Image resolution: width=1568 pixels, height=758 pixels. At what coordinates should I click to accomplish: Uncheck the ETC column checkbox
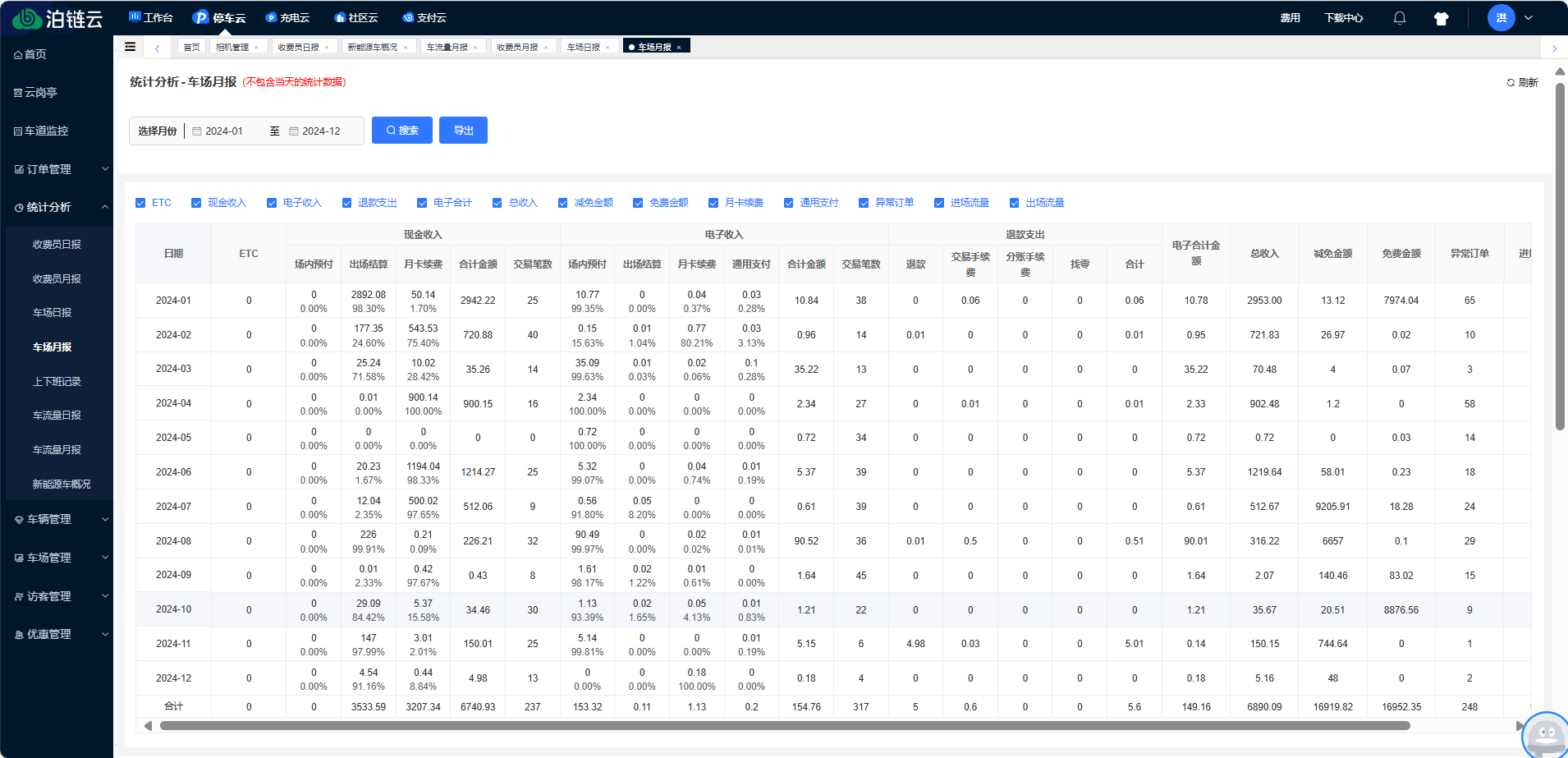tap(140, 203)
